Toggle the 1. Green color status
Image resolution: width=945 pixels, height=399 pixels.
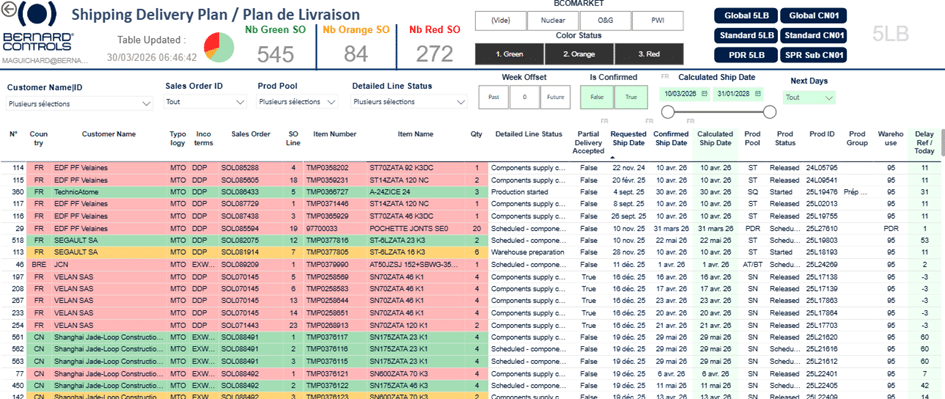(509, 54)
